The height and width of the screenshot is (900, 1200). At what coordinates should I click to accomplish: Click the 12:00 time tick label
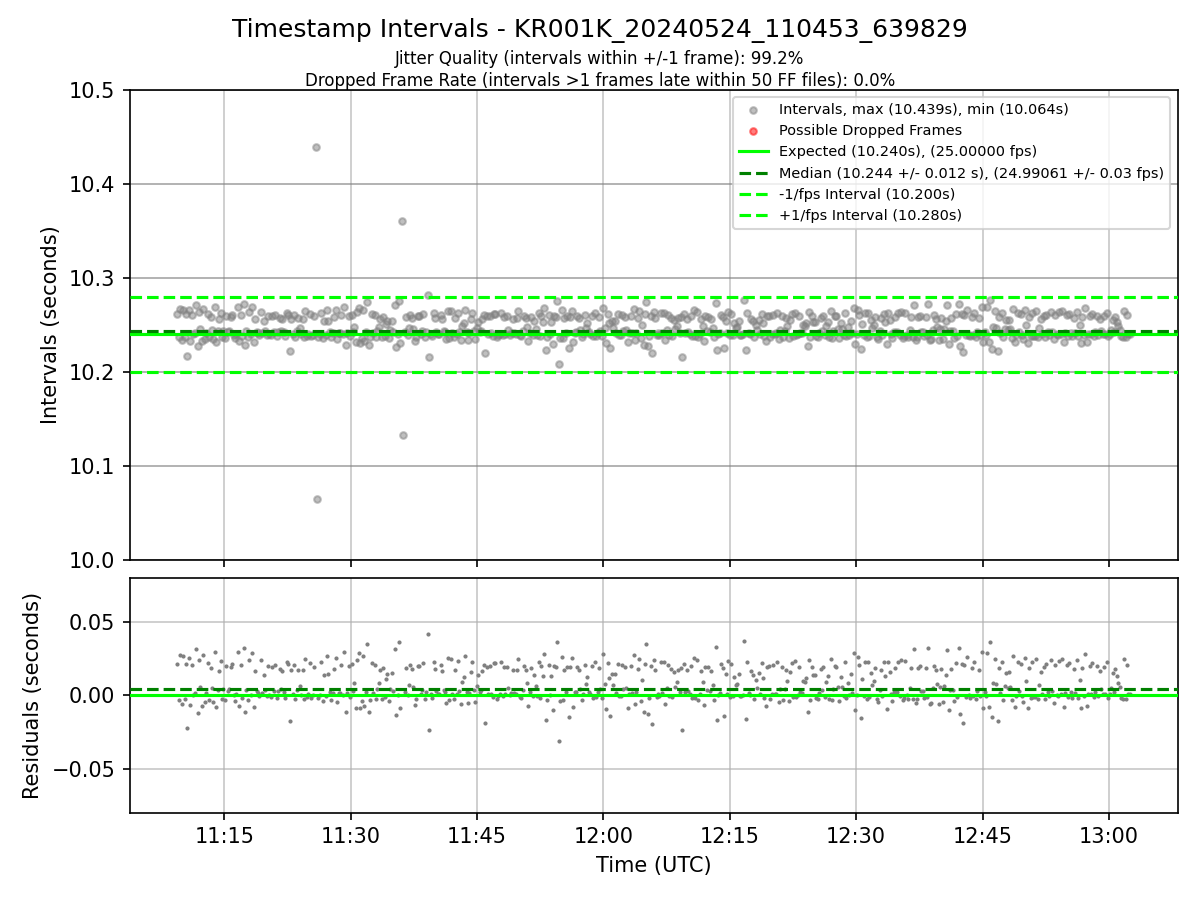(x=603, y=835)
